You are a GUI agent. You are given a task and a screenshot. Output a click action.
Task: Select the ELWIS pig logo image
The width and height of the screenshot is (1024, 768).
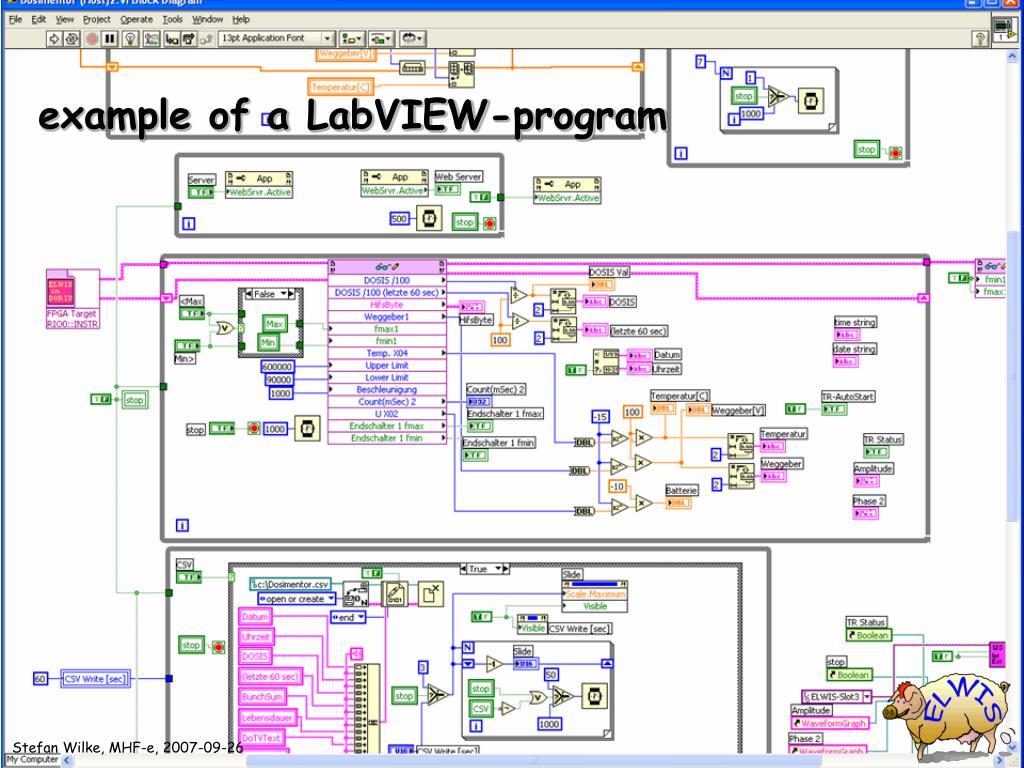click(947, 718)
